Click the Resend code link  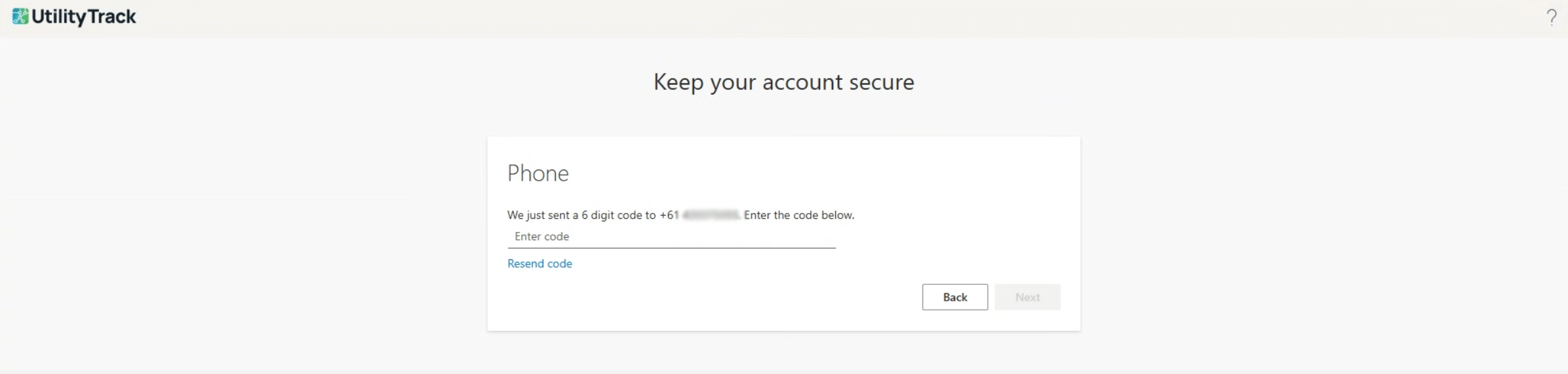[x=539, y=263]
